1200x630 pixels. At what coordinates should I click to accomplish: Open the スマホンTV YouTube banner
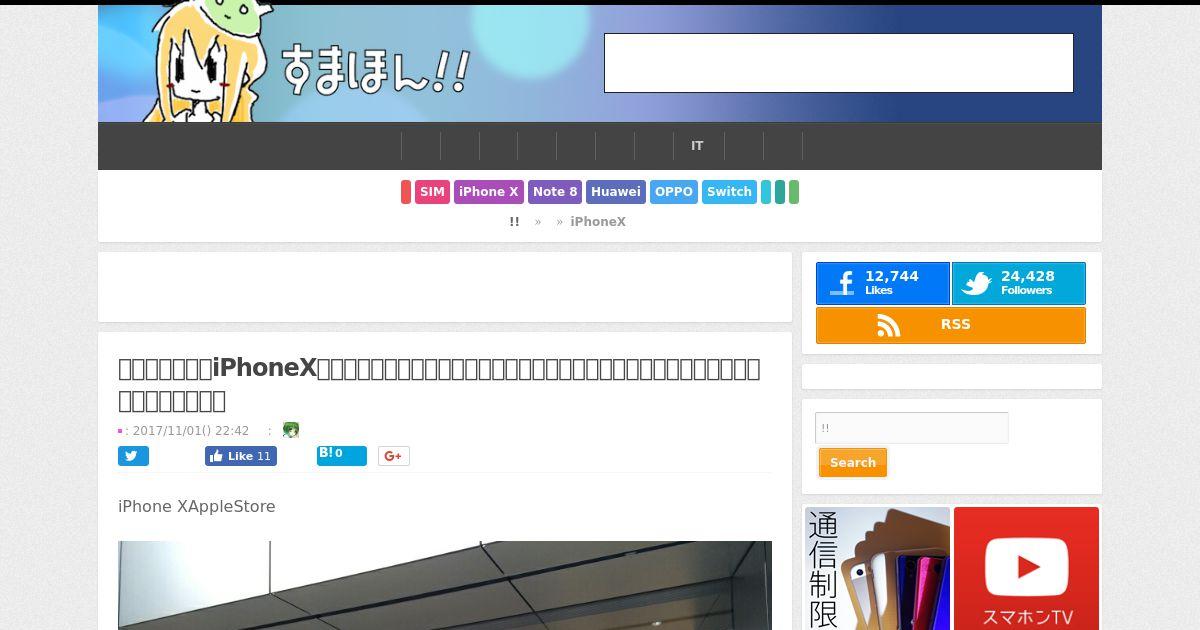1026,568
